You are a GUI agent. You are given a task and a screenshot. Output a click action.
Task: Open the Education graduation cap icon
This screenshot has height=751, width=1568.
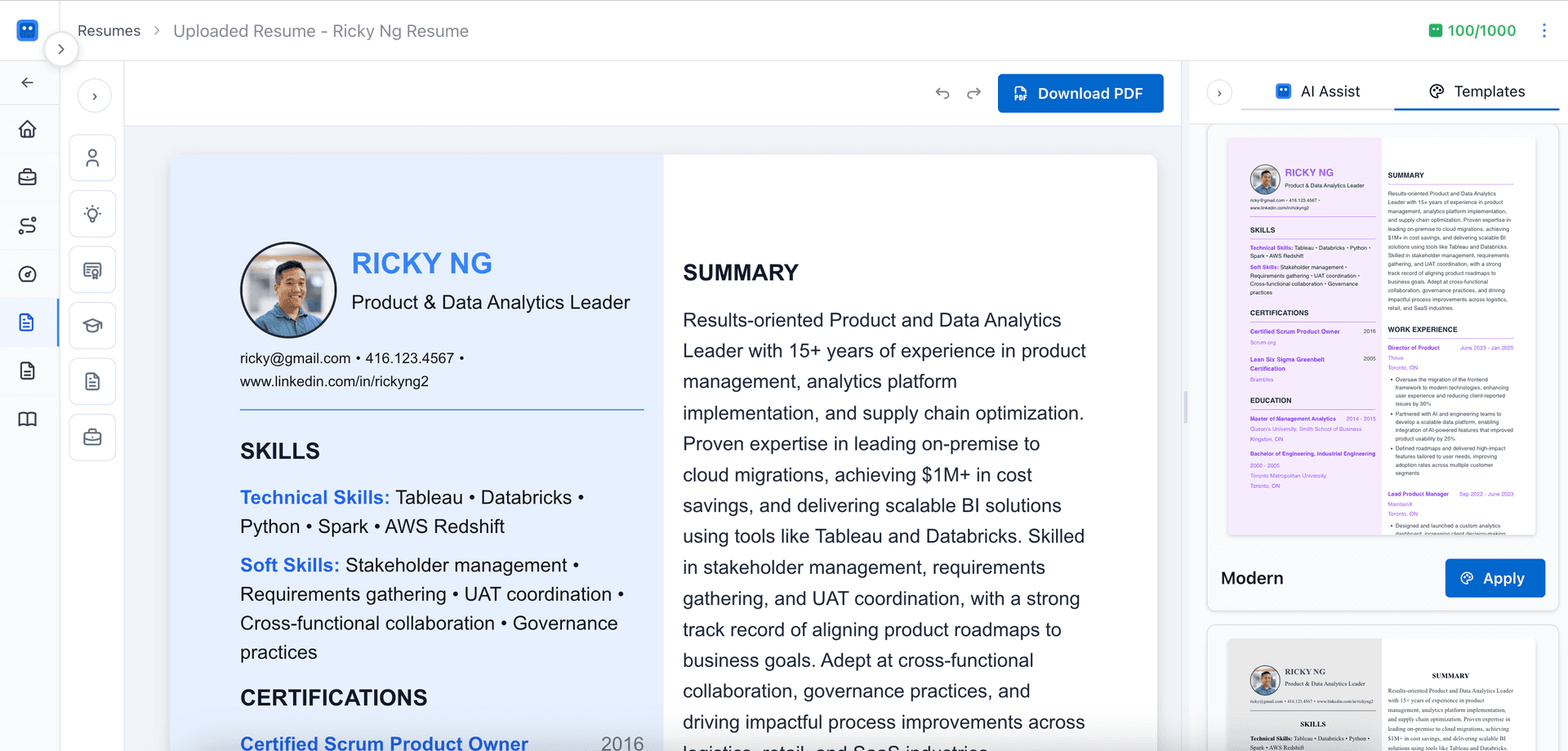point(92,325)
